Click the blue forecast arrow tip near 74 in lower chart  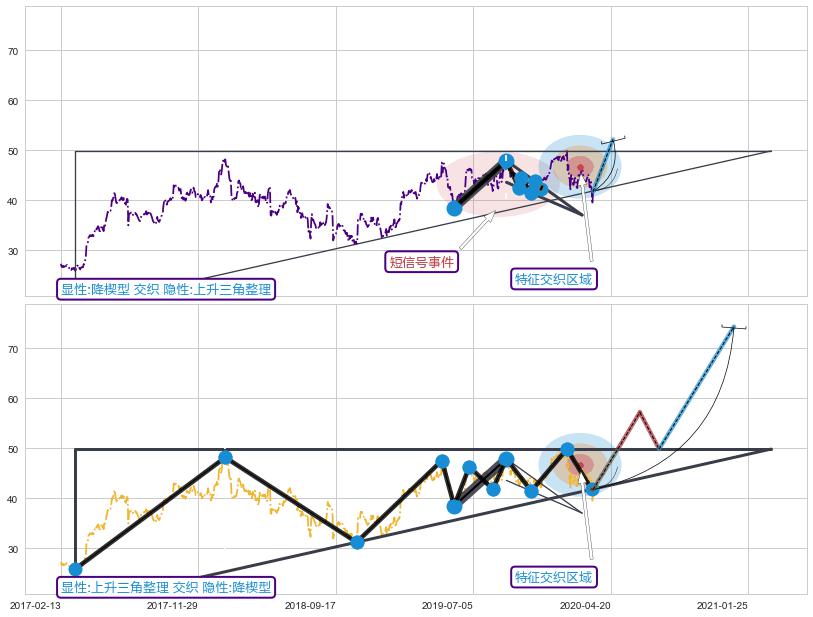pos(733,327)
